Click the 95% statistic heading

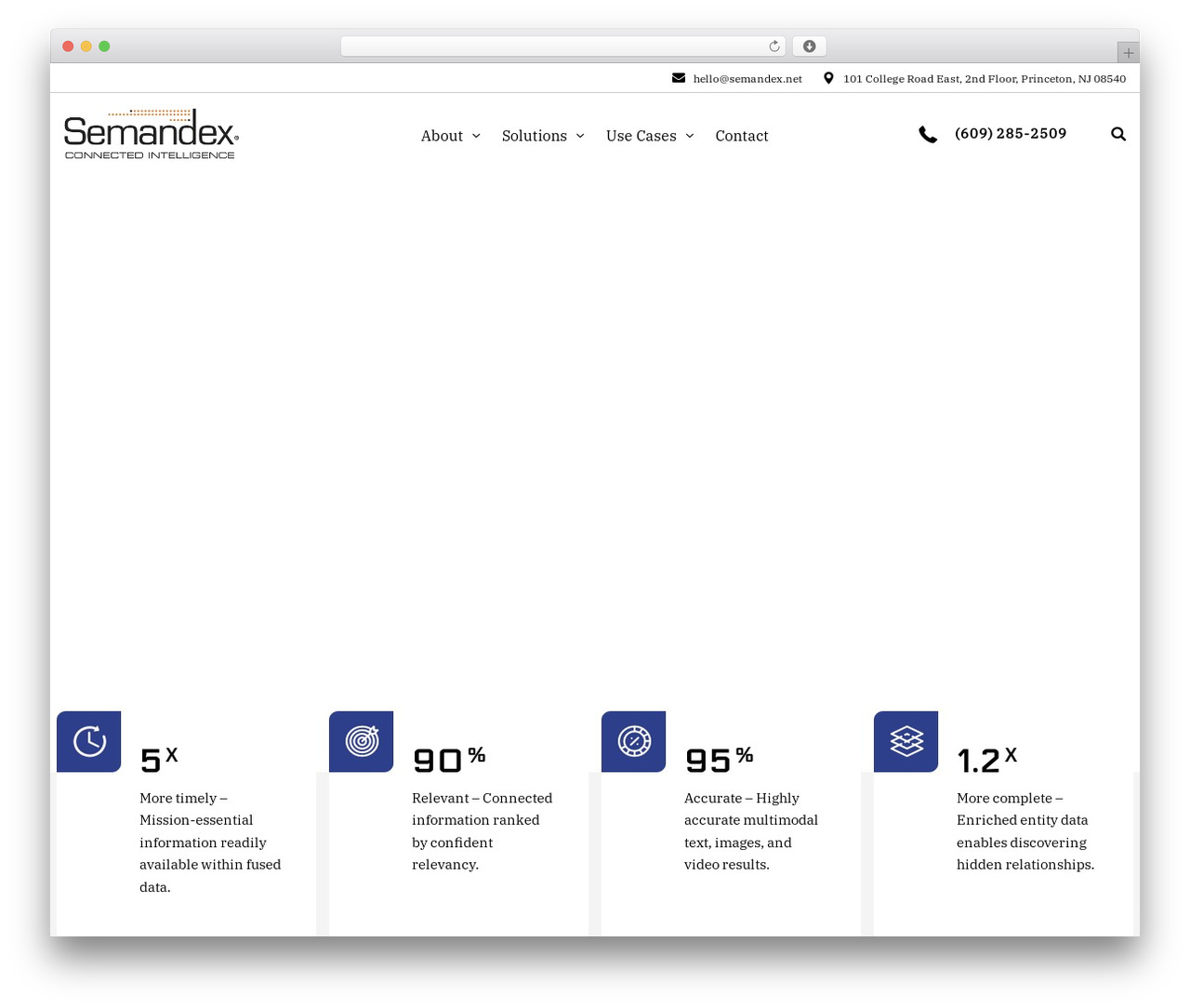[720, 759]
